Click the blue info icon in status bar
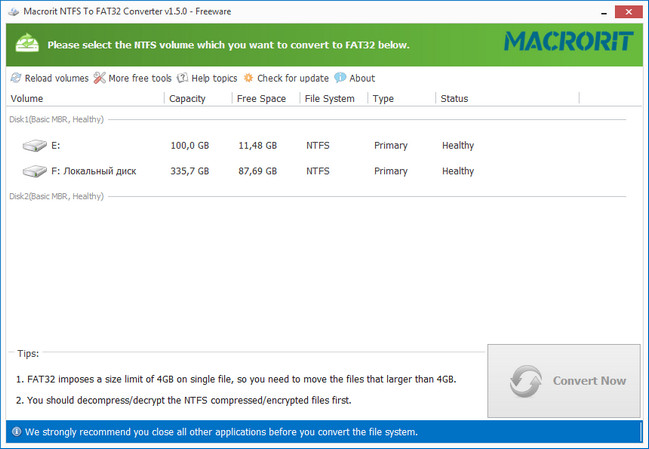 [16, 432]
